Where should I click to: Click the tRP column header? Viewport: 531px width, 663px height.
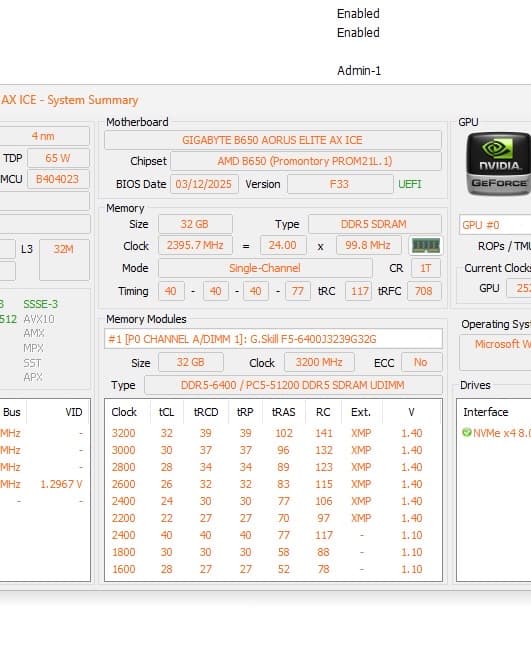[x=245, y=412]
